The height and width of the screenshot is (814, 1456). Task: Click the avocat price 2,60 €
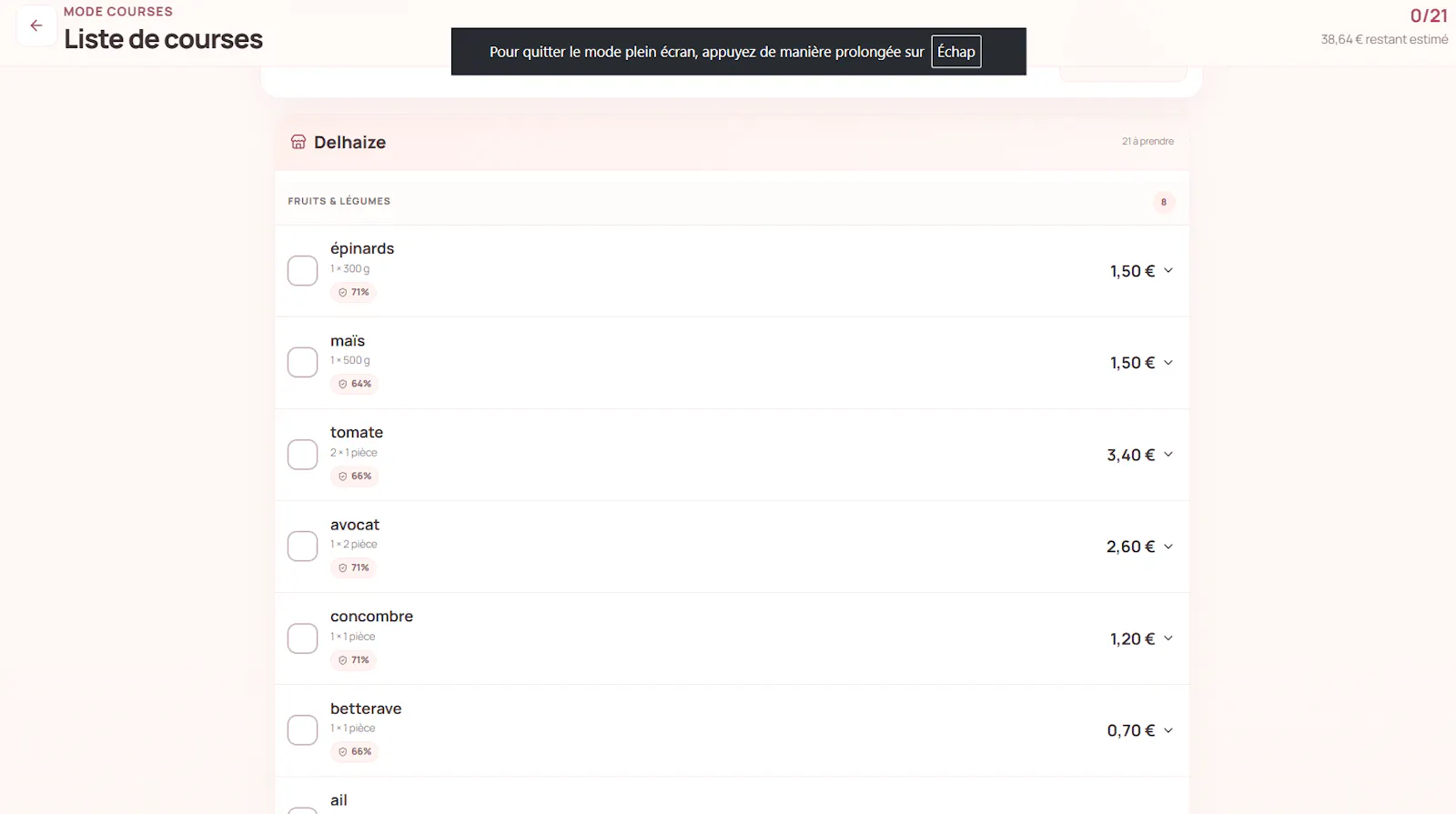click(x=1130, y=547)
